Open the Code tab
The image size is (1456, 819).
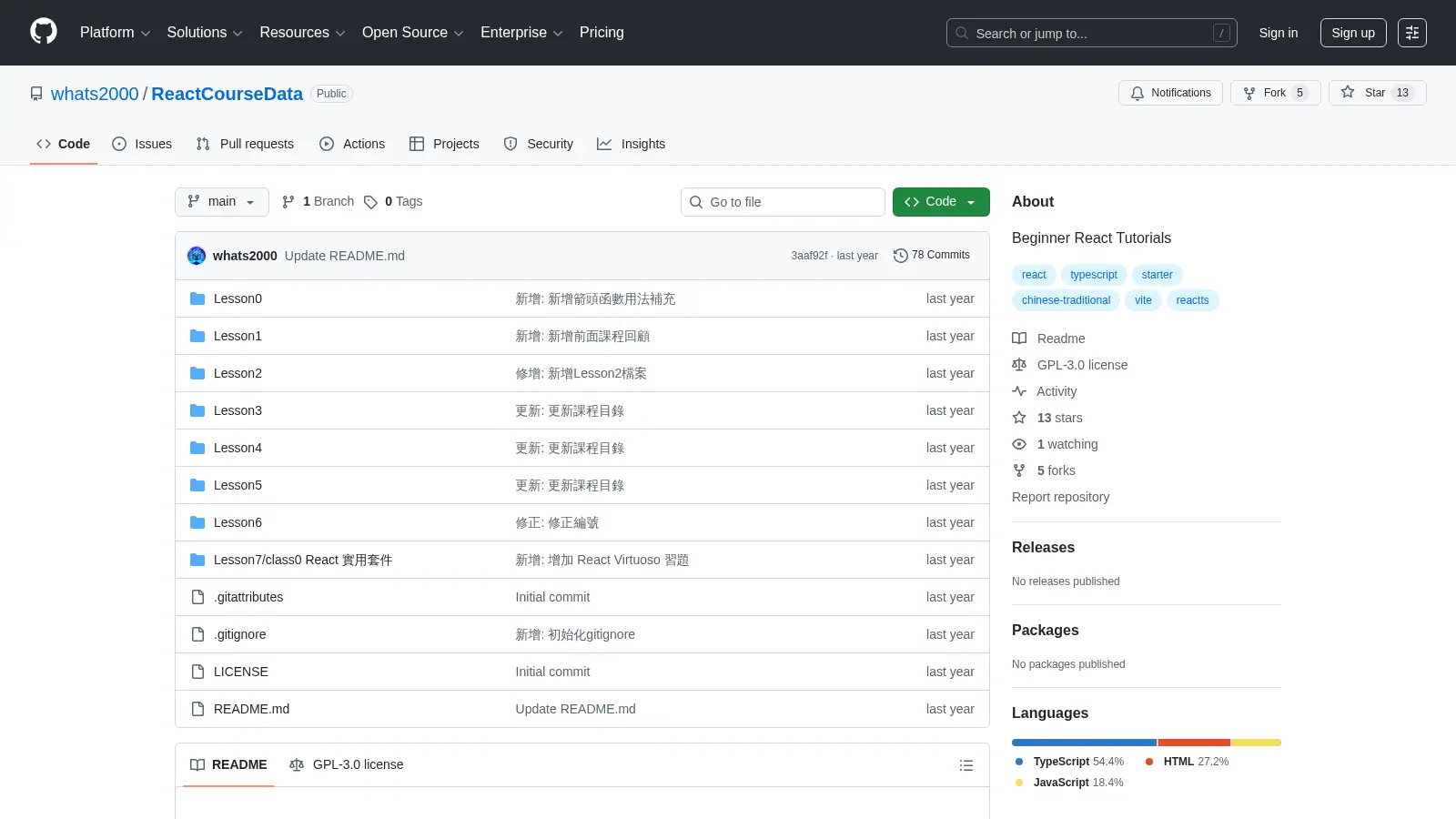click(x=64, y=144)
